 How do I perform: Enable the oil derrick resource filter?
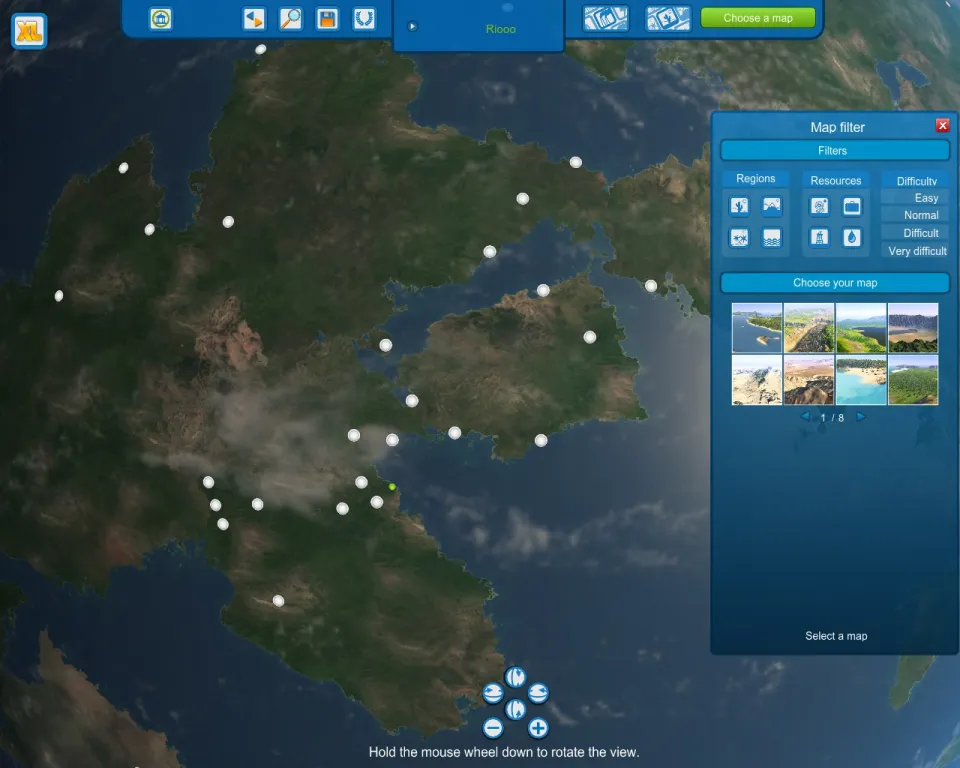(820, 238)
